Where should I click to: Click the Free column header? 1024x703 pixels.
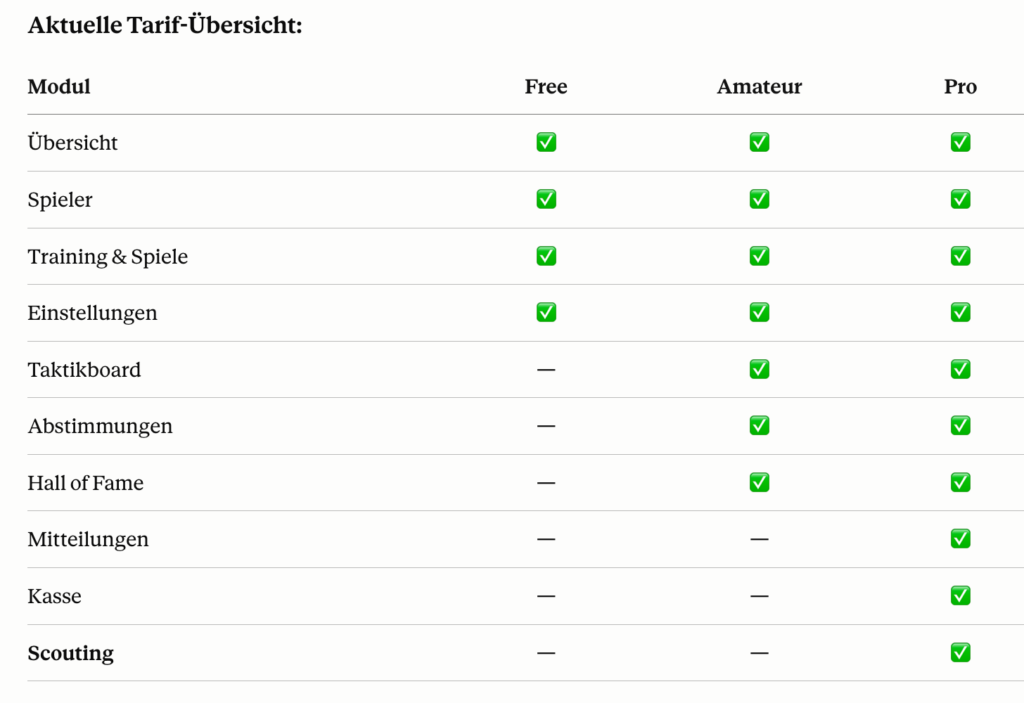[546, 86]
